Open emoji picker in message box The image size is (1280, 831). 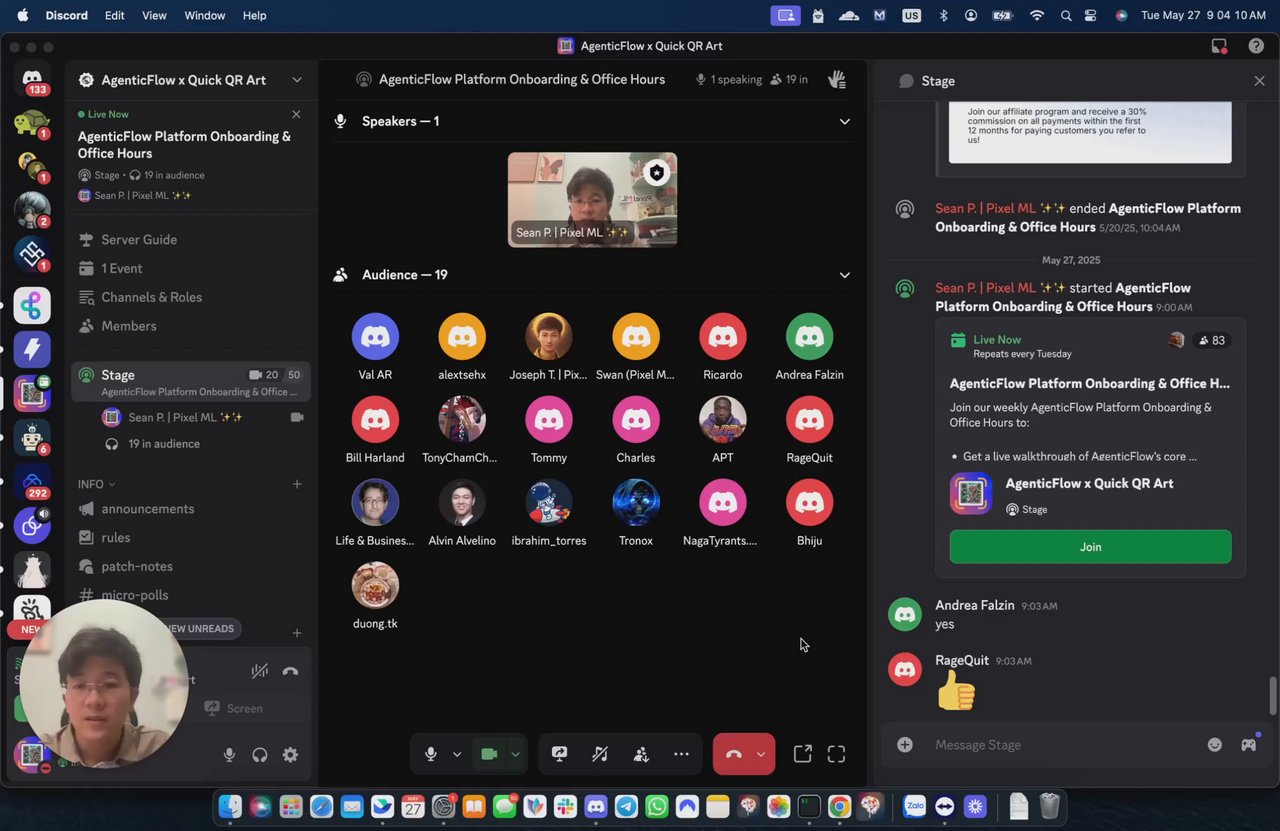point(1214,745)
